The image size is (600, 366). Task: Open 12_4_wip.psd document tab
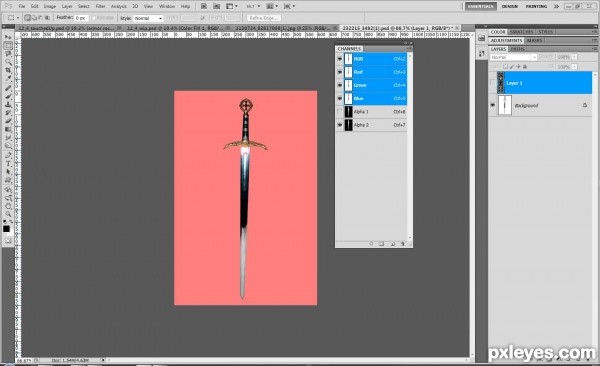pos(175,28)
